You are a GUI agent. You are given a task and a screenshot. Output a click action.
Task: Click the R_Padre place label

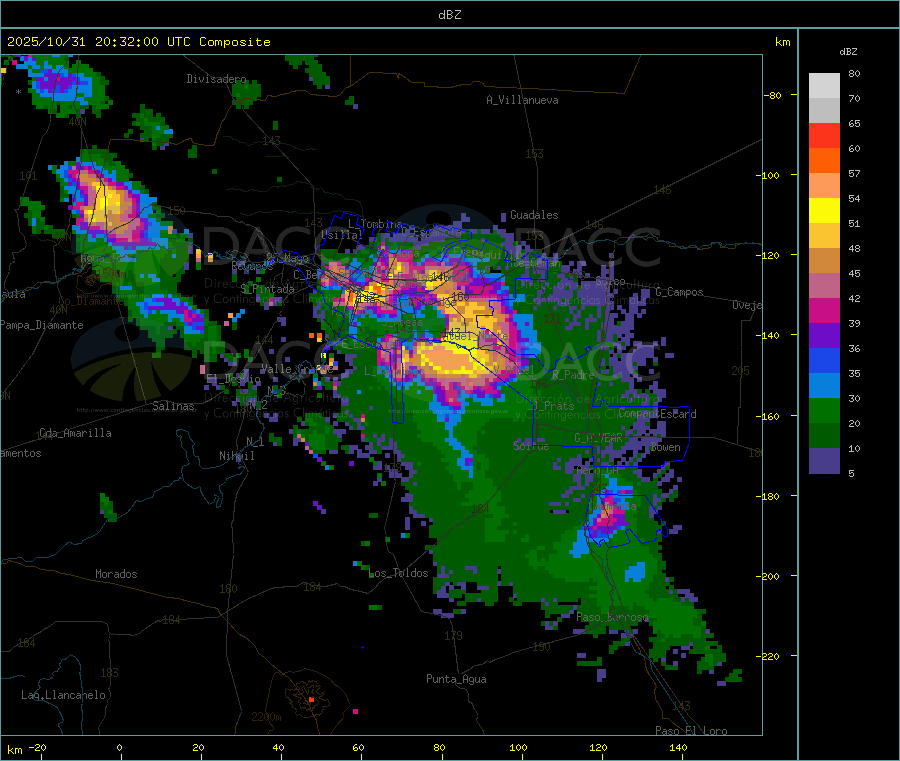pos(573,375)
